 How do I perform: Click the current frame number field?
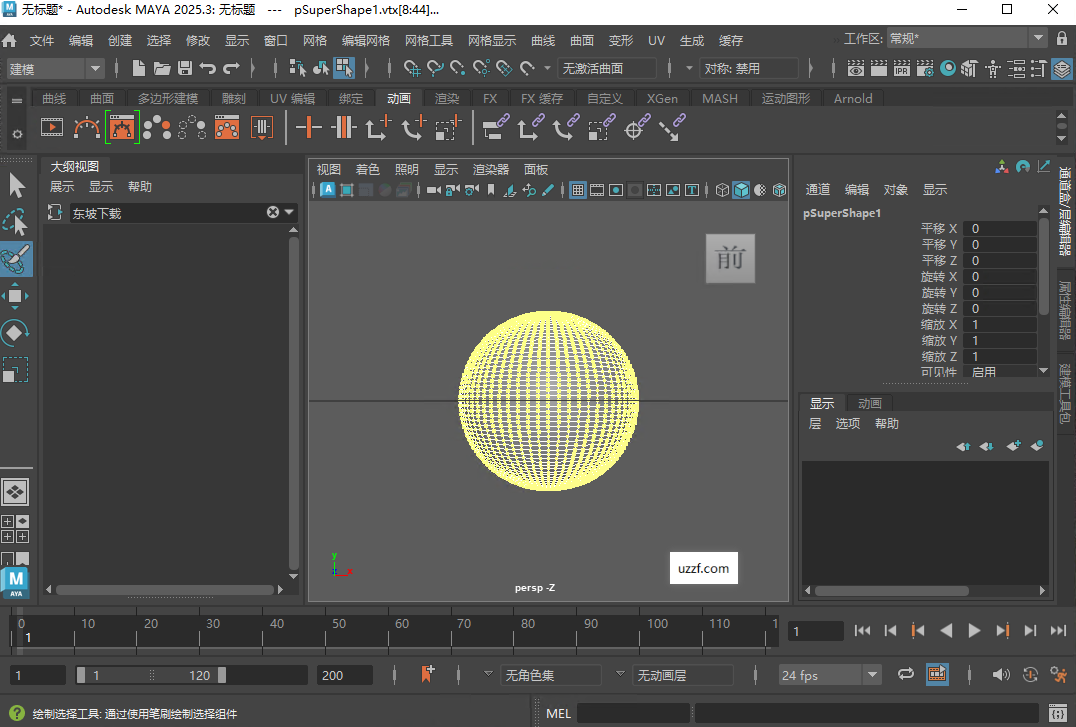click(x=815, y=631)
